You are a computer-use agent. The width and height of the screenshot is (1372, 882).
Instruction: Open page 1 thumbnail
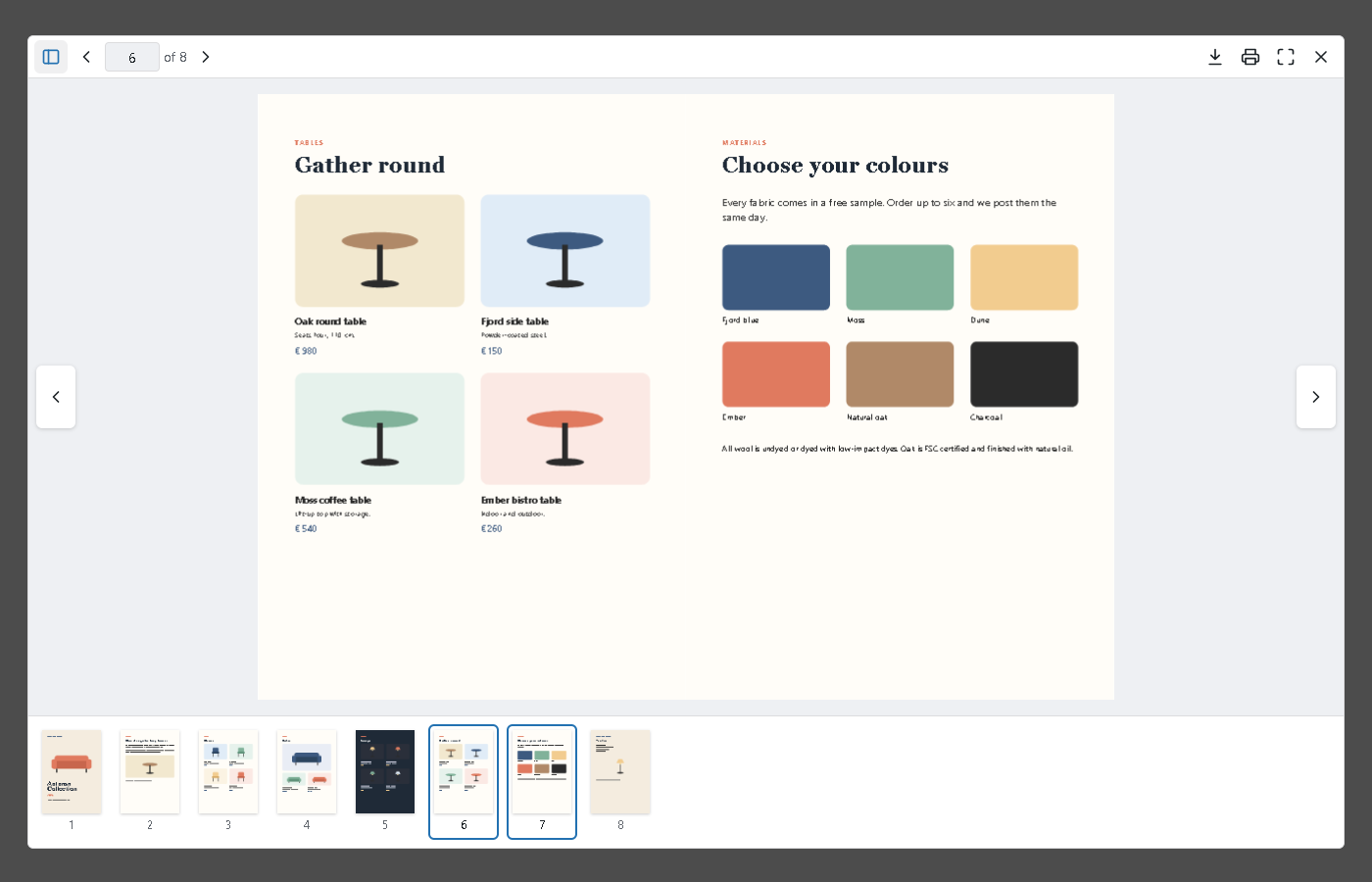coord(72,772)
